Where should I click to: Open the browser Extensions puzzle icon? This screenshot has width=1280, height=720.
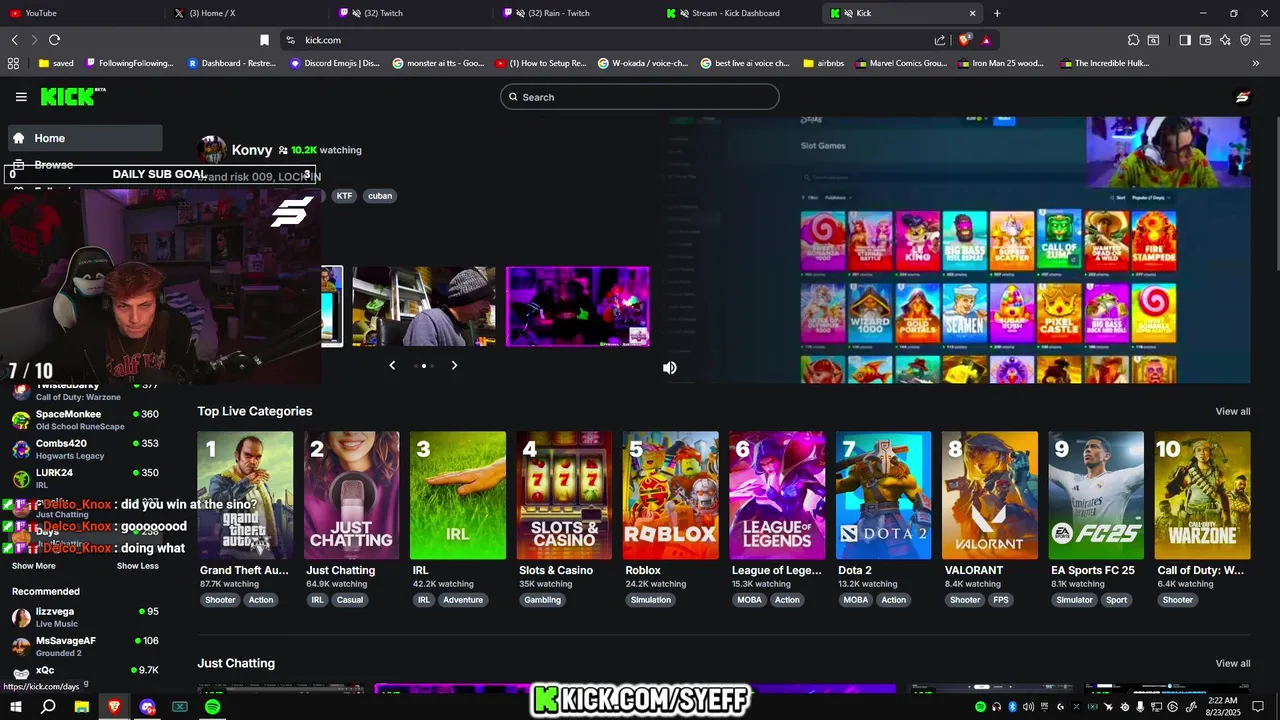1133,40
